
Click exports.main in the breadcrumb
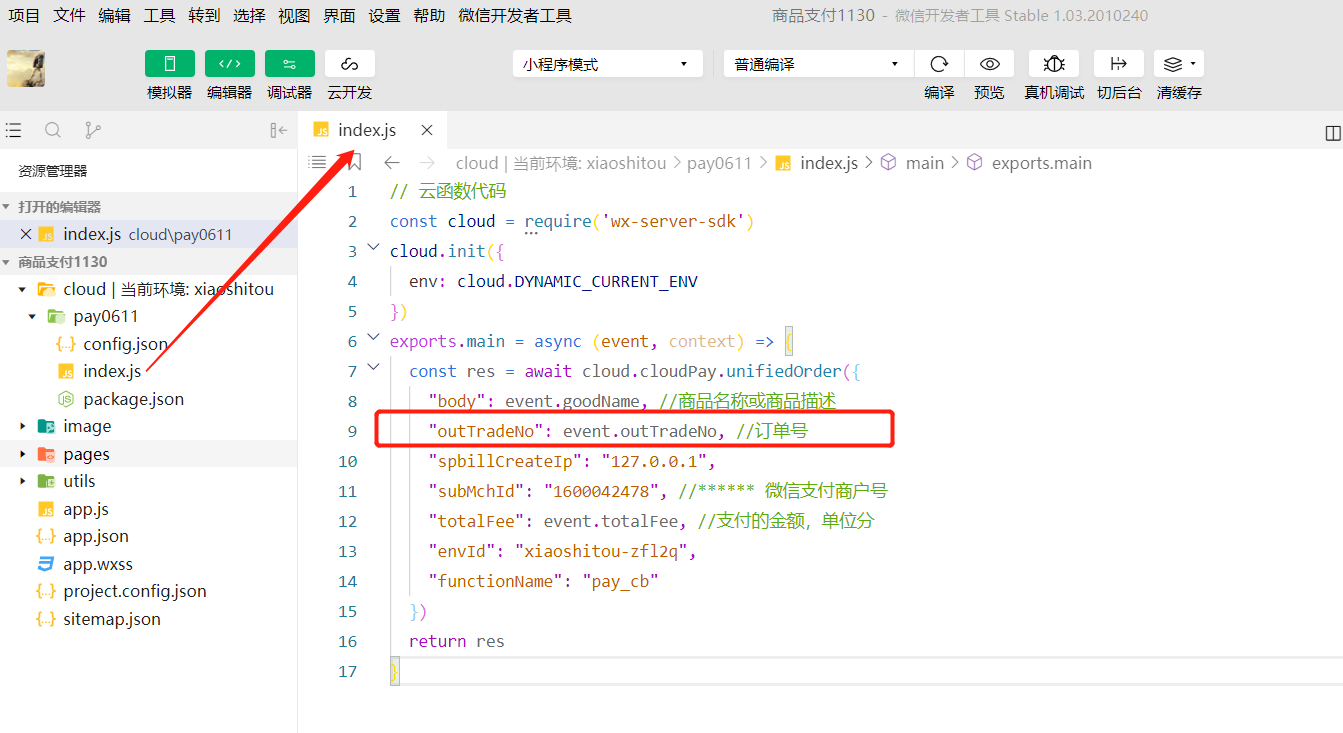pyautogui.click(x=1042, y=163)
